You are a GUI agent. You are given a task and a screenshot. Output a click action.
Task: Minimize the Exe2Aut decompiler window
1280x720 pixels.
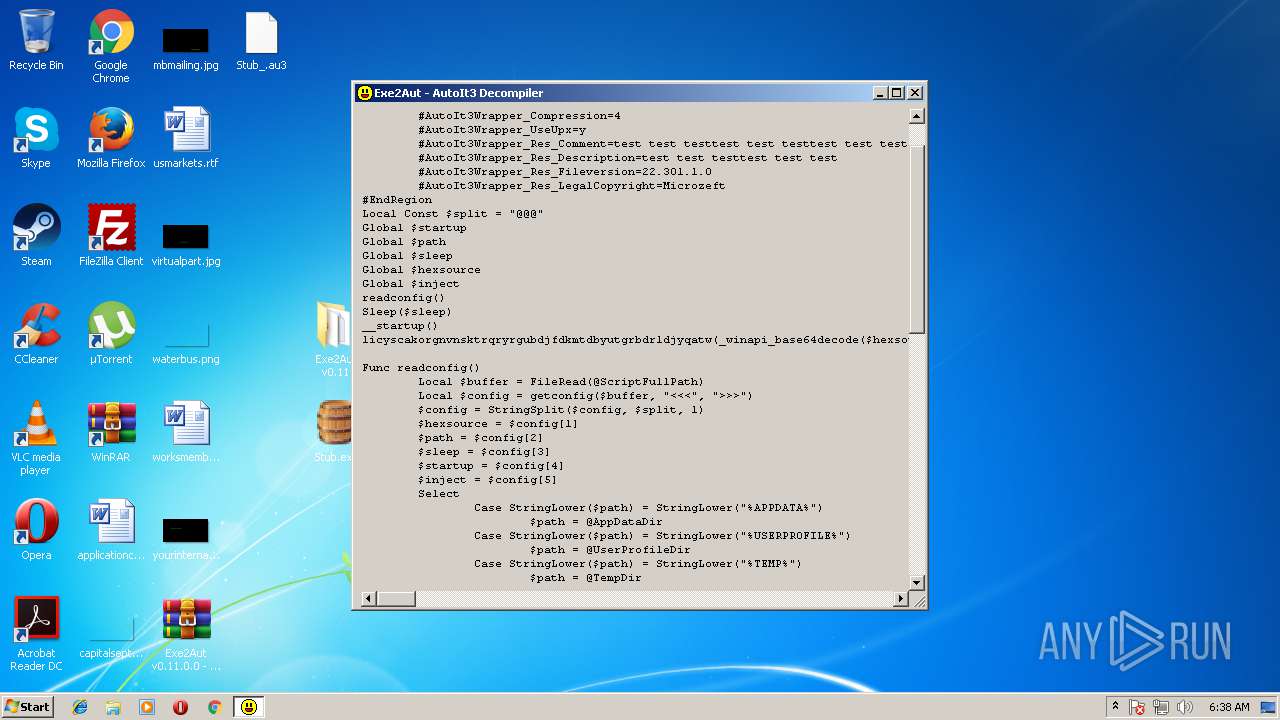880,93
